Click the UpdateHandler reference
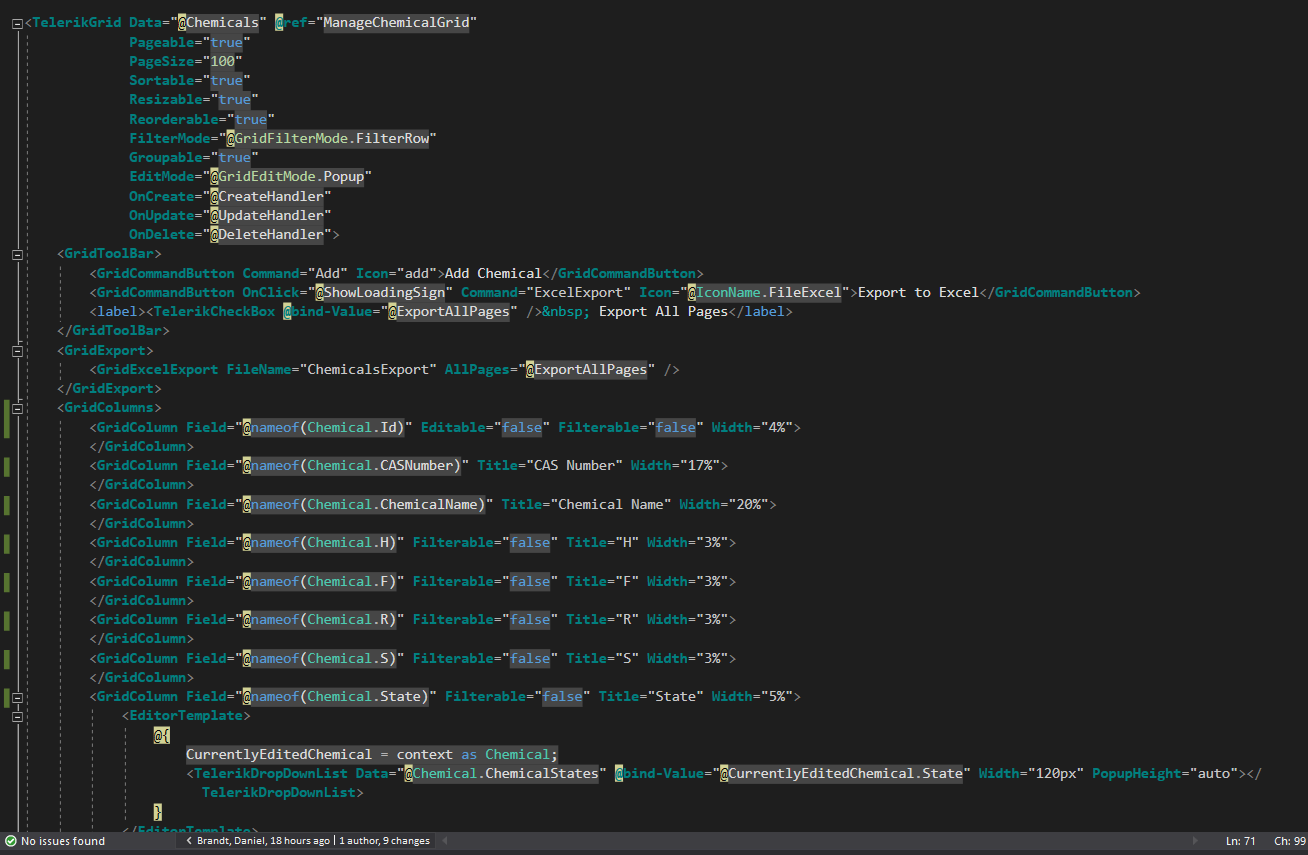Viewport: 1308px width, 855px height. [x=266, y=216]
